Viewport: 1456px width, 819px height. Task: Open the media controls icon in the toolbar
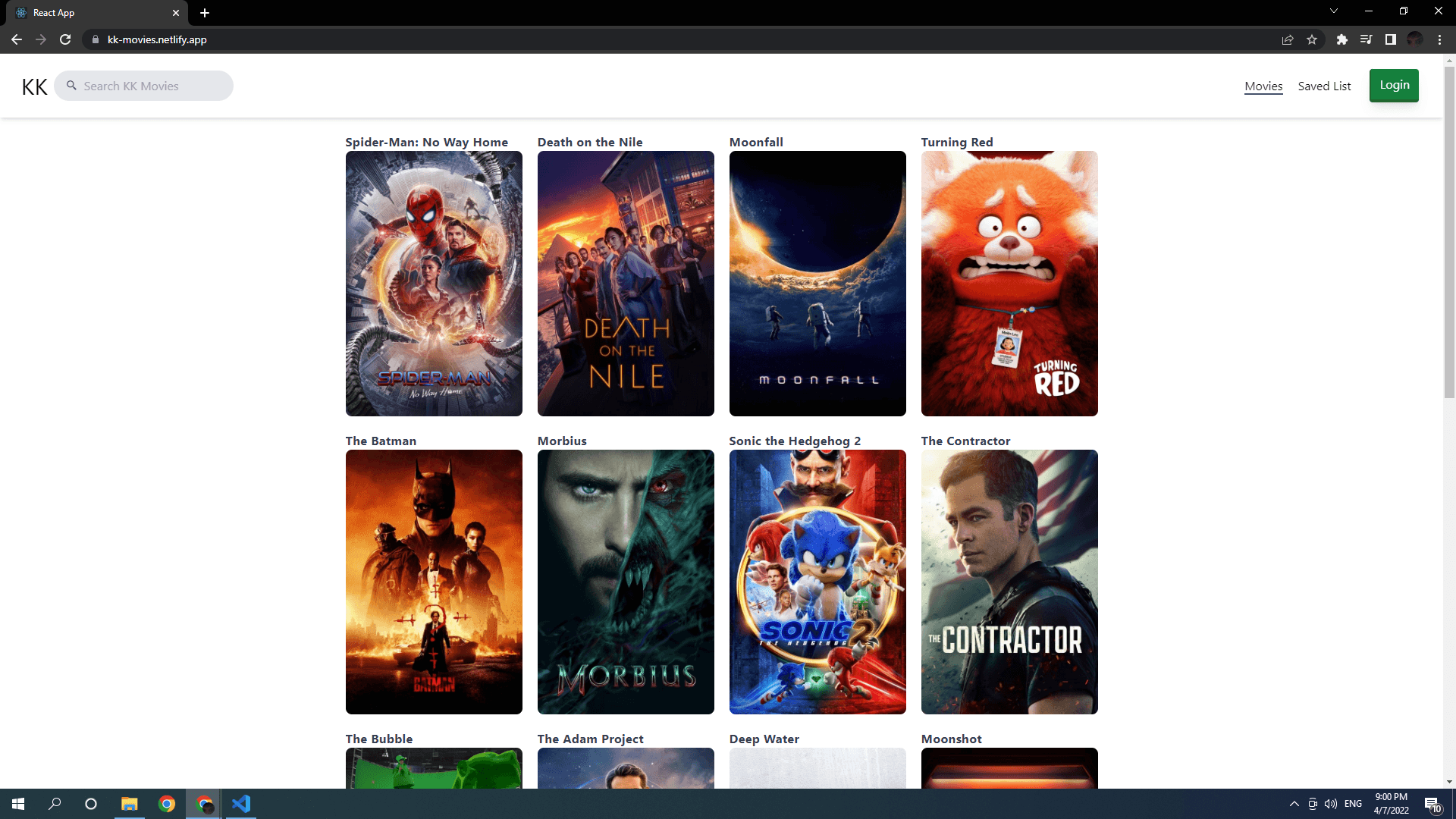[x=1365, y=39]
